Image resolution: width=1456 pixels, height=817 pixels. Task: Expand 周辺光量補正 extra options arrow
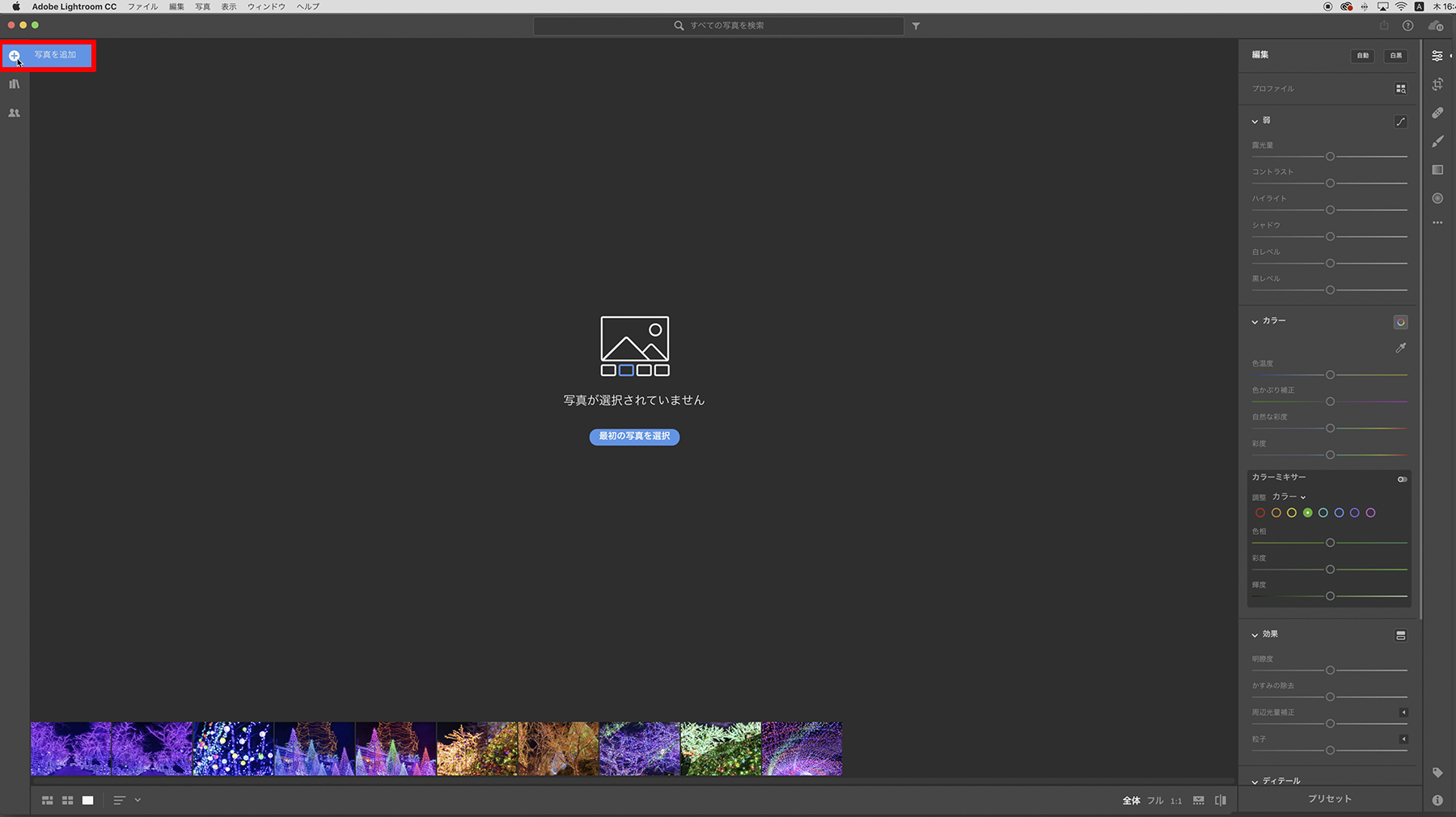pyautogui.click(x=1403, y=713)
